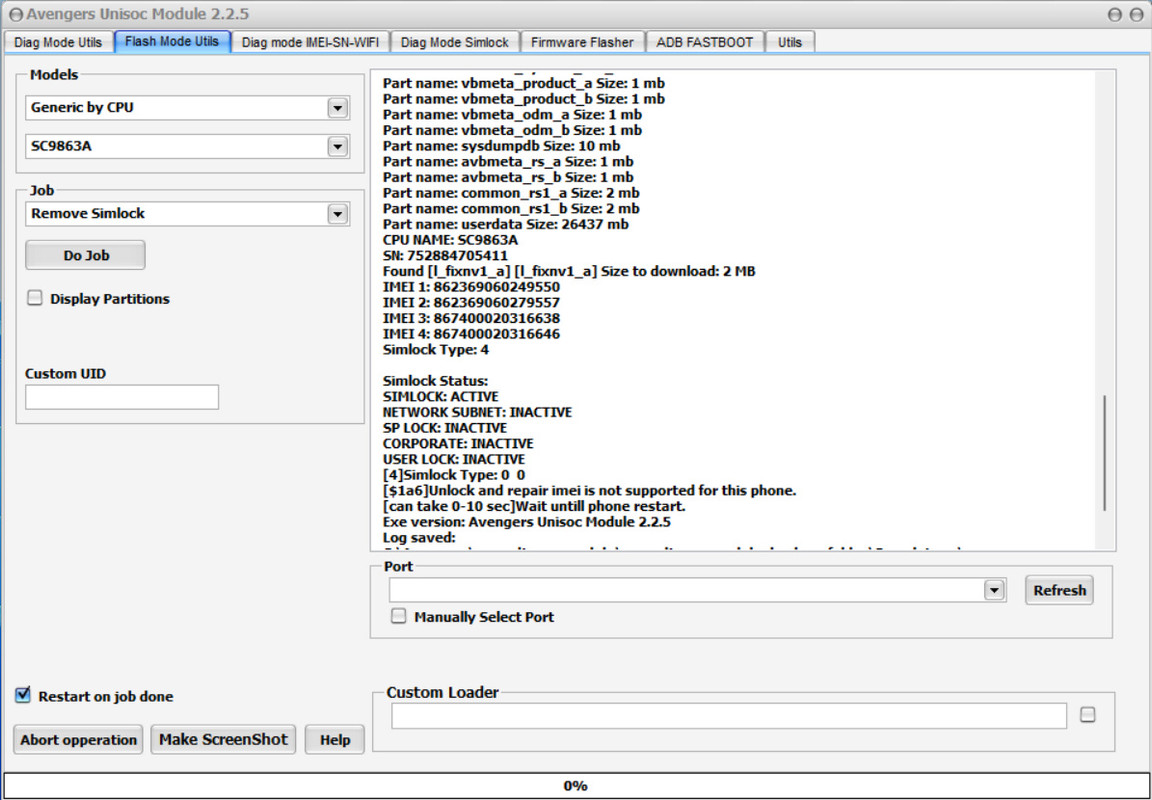Click into the Custom Loader path field

coord(729,716)
